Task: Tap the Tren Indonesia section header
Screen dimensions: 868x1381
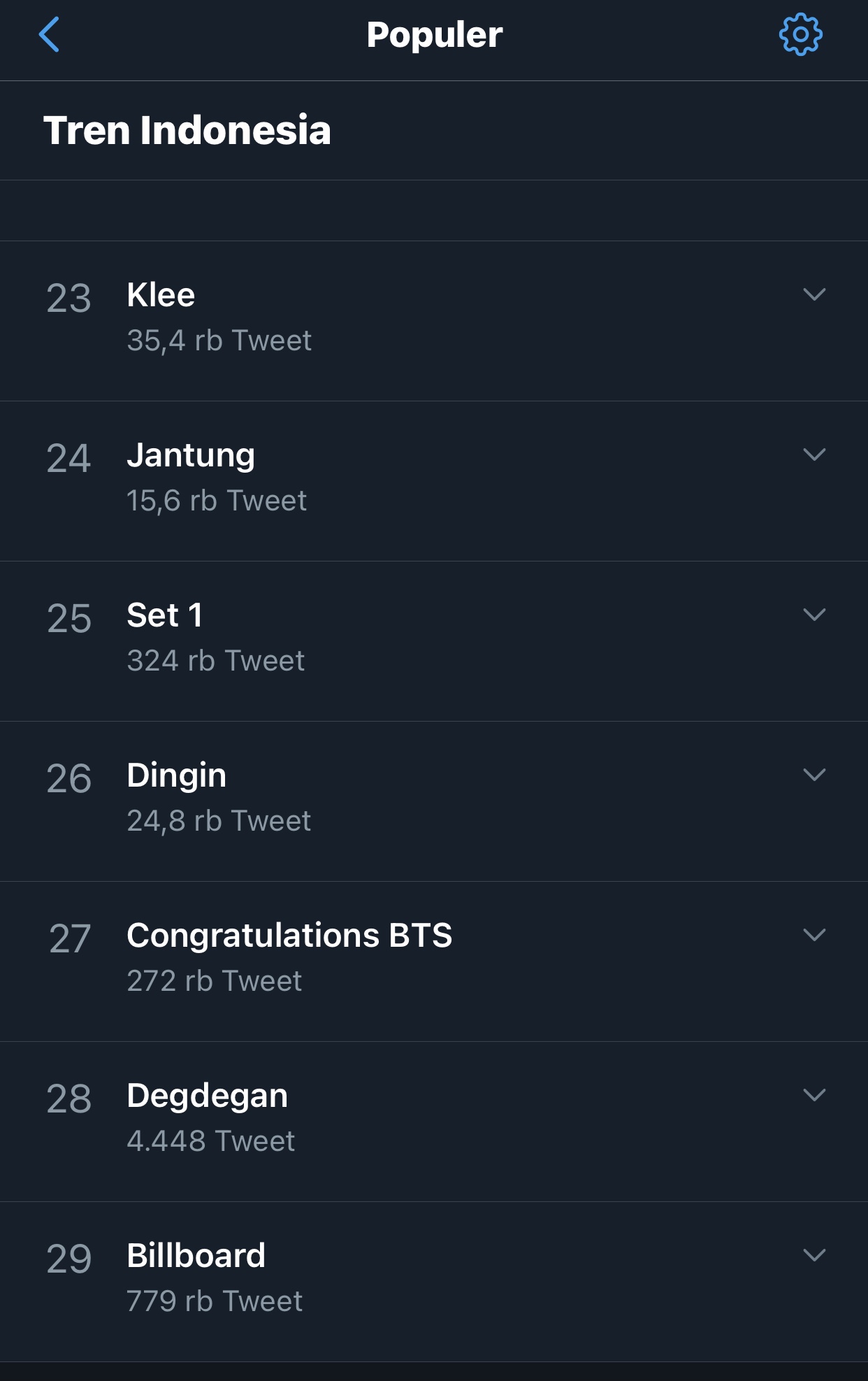Action: tap(187, 131)
